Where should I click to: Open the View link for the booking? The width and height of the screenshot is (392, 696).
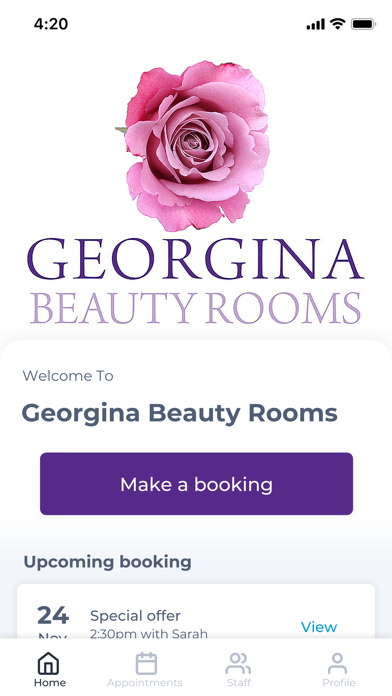pos(319,627)
